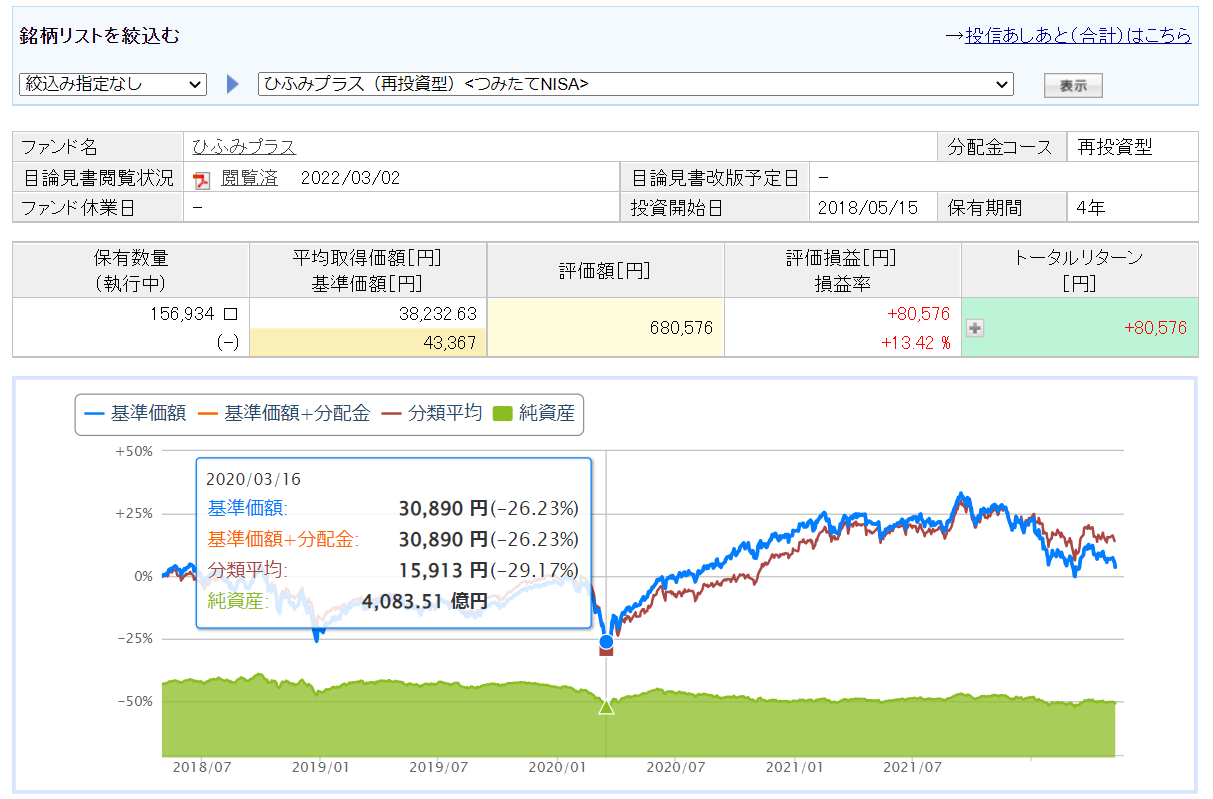The image size is (1213, 799).
Task: Click the red PDF prospectus icon
Action: click(x=202, y=179)
